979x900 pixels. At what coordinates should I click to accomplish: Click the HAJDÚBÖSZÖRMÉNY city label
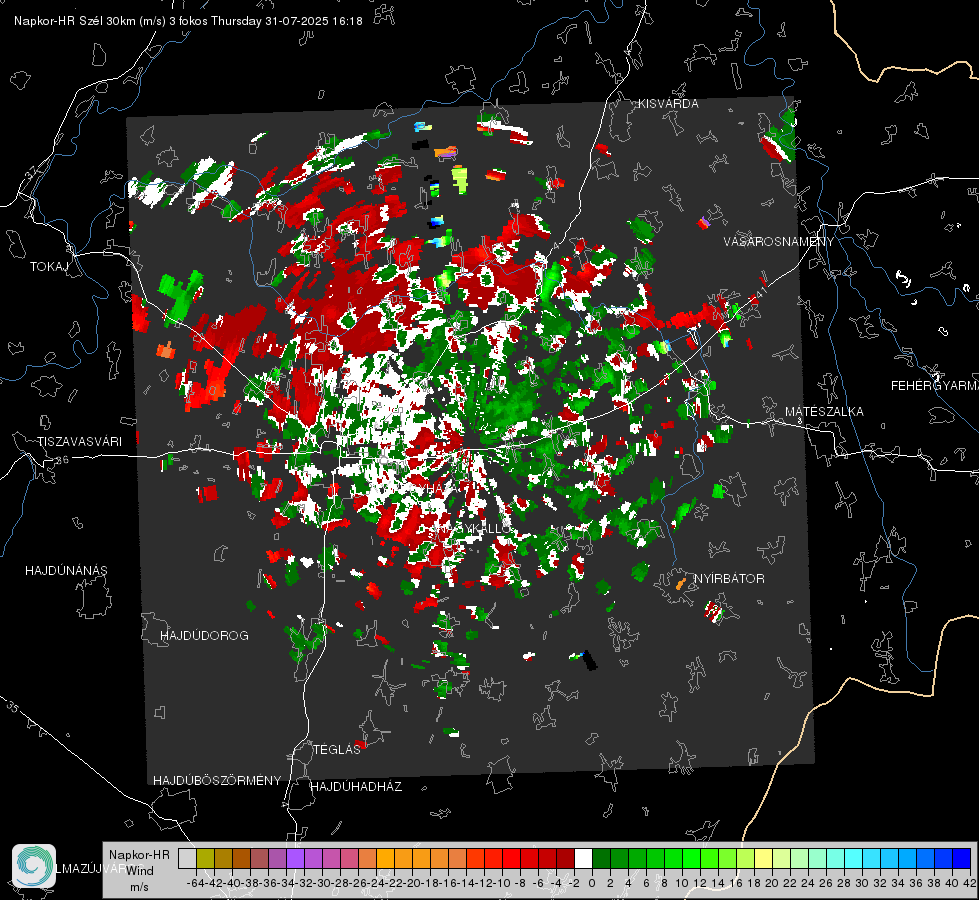pyautogui.click(x=217, y=781)
